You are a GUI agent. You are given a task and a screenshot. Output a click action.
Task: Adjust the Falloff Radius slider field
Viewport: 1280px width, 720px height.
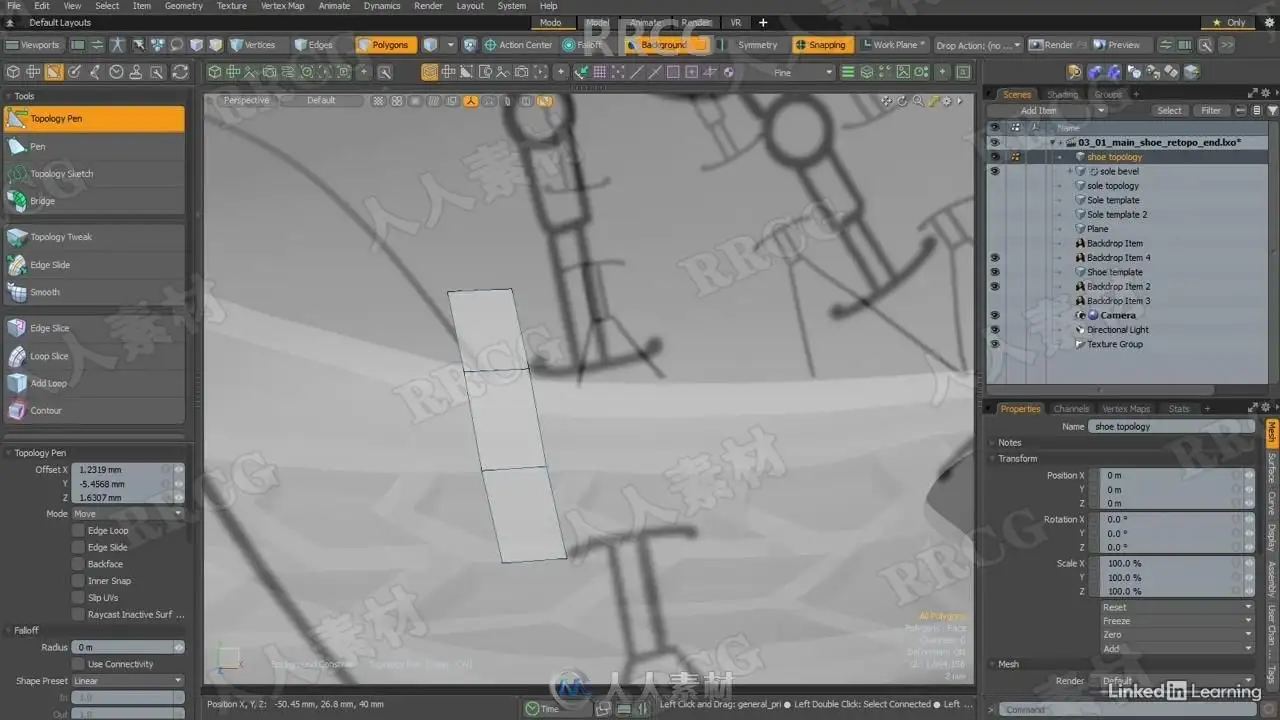[128, 648]
